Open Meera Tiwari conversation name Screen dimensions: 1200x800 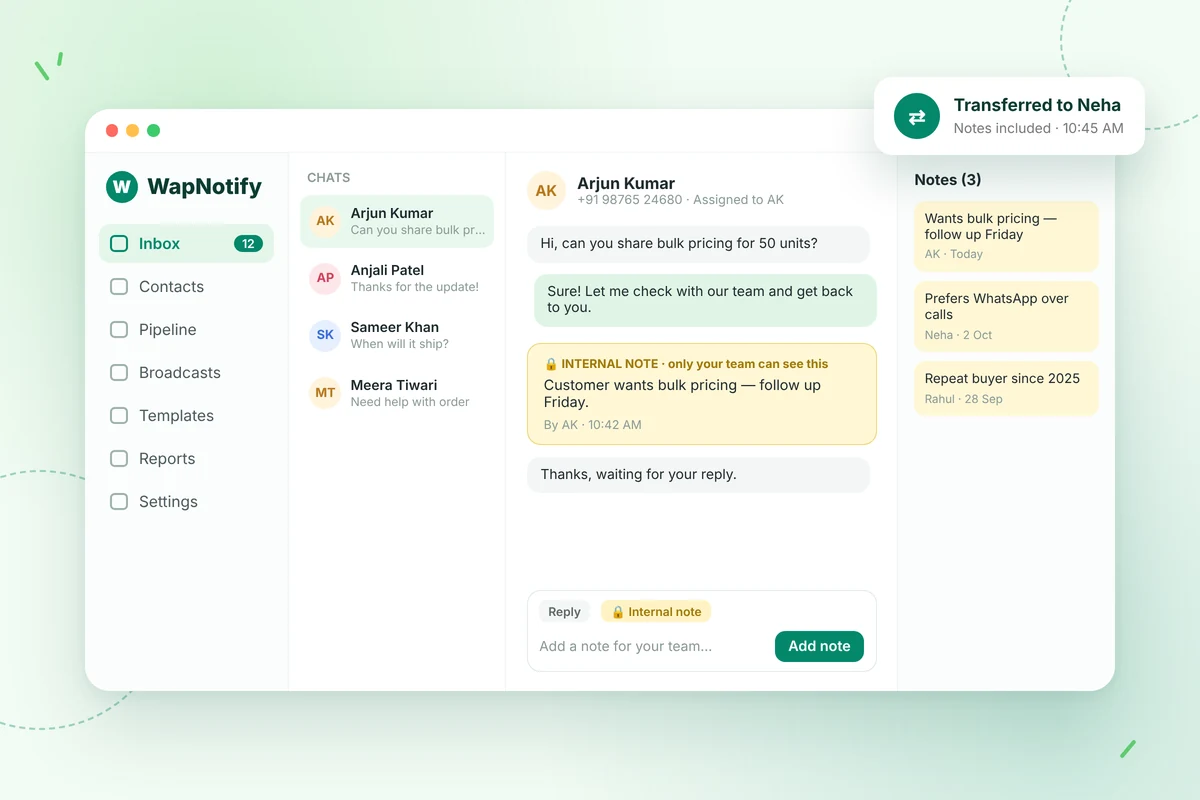click(394, 385)
